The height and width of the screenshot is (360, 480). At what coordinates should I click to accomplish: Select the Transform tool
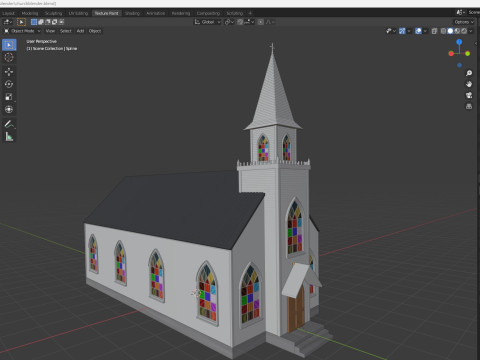point(9,109)
